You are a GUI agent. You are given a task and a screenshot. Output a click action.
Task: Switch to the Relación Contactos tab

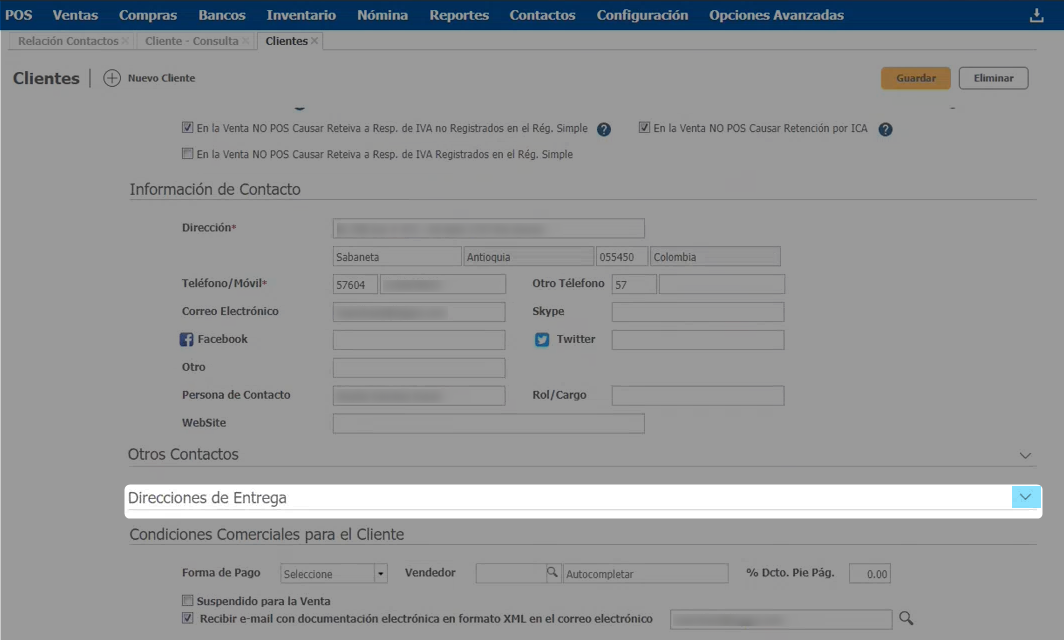(x=67, y=41)
